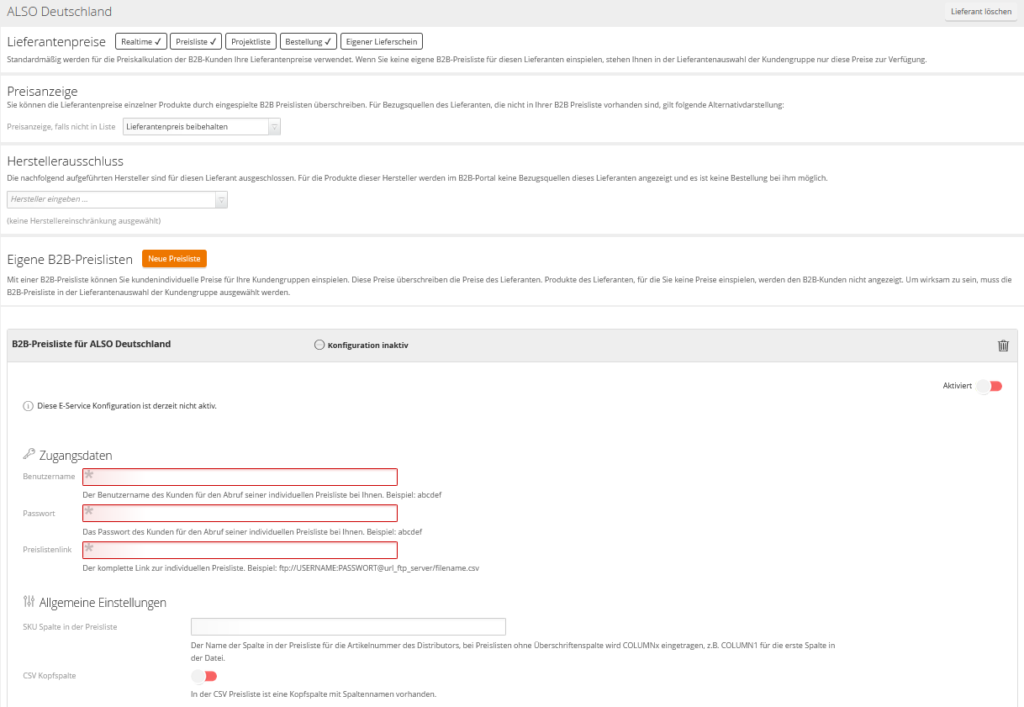The image size is (1024, 707).
Task: Switch on the Aktiviert toggle
Action: point(990,386)
